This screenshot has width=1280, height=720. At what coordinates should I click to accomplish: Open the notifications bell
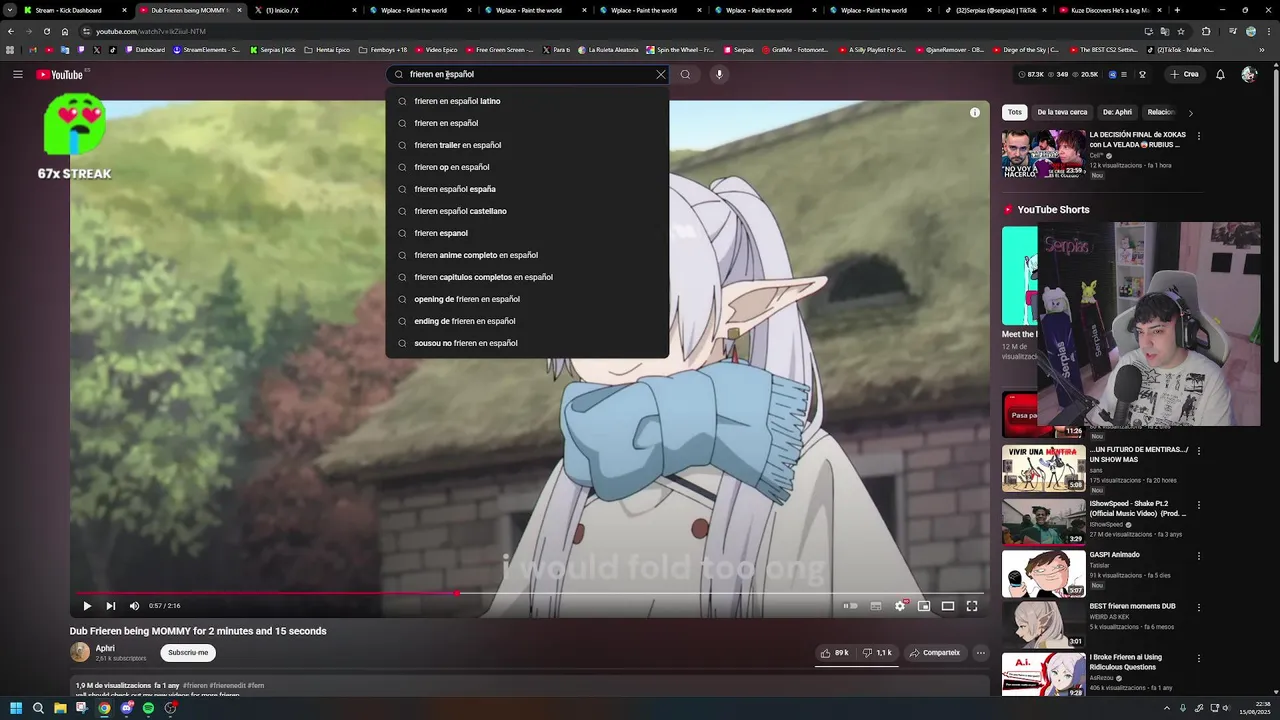[1220, 74]
